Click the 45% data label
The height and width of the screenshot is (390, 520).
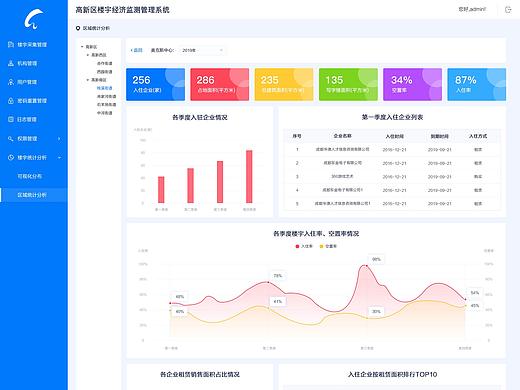(x=475, y=306)
